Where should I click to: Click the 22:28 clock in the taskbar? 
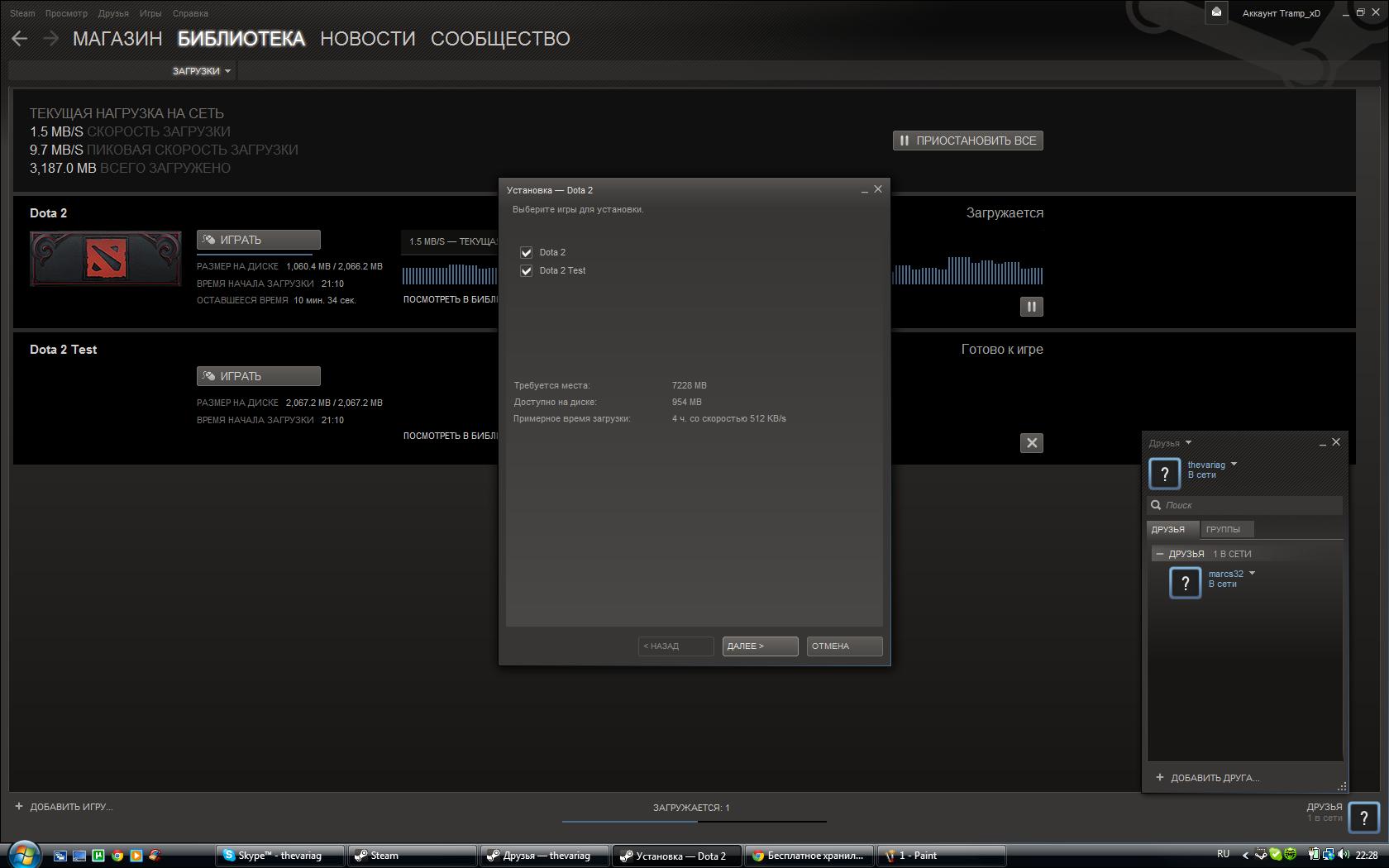(1367, 855)
